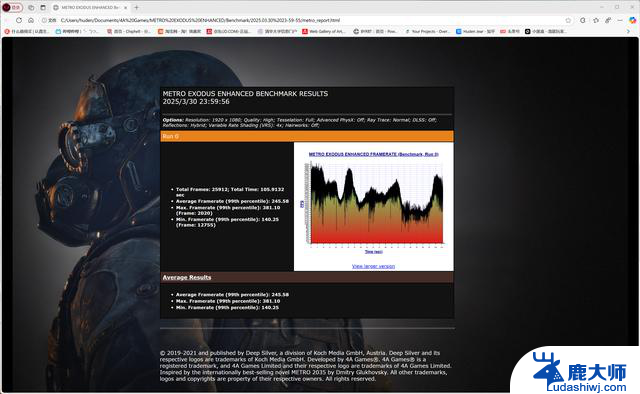Viewport: 640px width, 394px height.
Task: Select Average Results Max. Framerate 381.10 line
Action: pyautogui.click(x=228, y=301)
